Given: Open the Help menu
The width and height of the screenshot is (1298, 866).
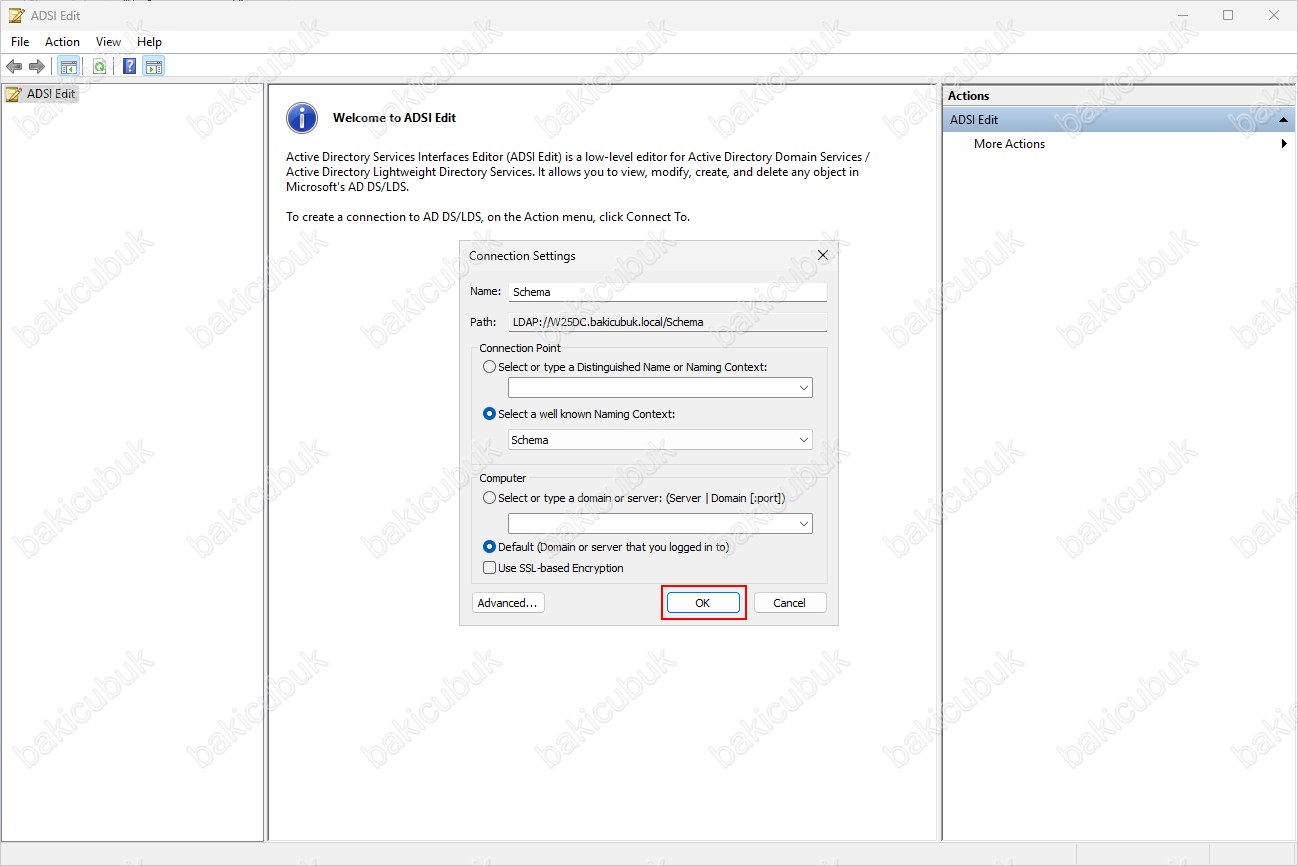Looking at the screenshot, I should pyautogui.click(x=149, y=42).
